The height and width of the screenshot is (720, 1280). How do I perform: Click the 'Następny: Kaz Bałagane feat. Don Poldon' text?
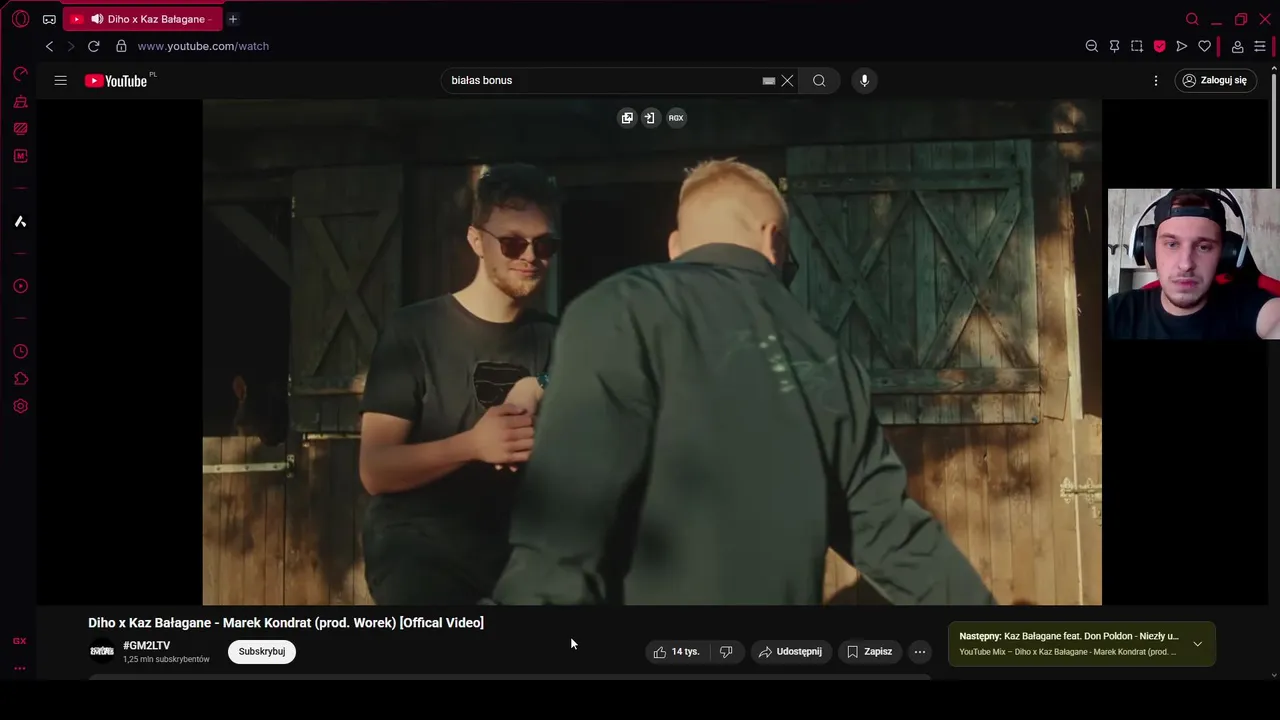tap(1069, 636)
